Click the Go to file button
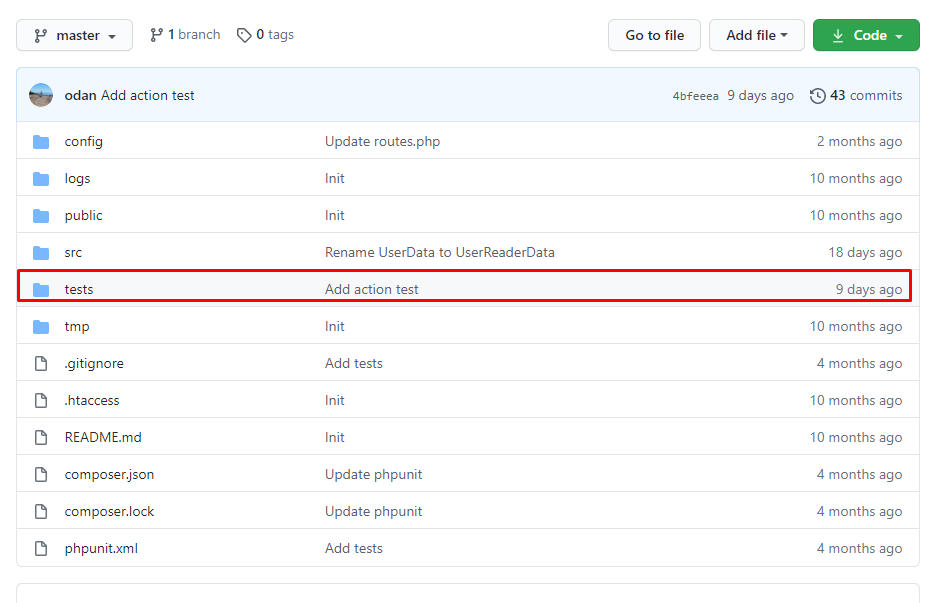This screenshot has width=925, height=603. click(x=654, y=34)
